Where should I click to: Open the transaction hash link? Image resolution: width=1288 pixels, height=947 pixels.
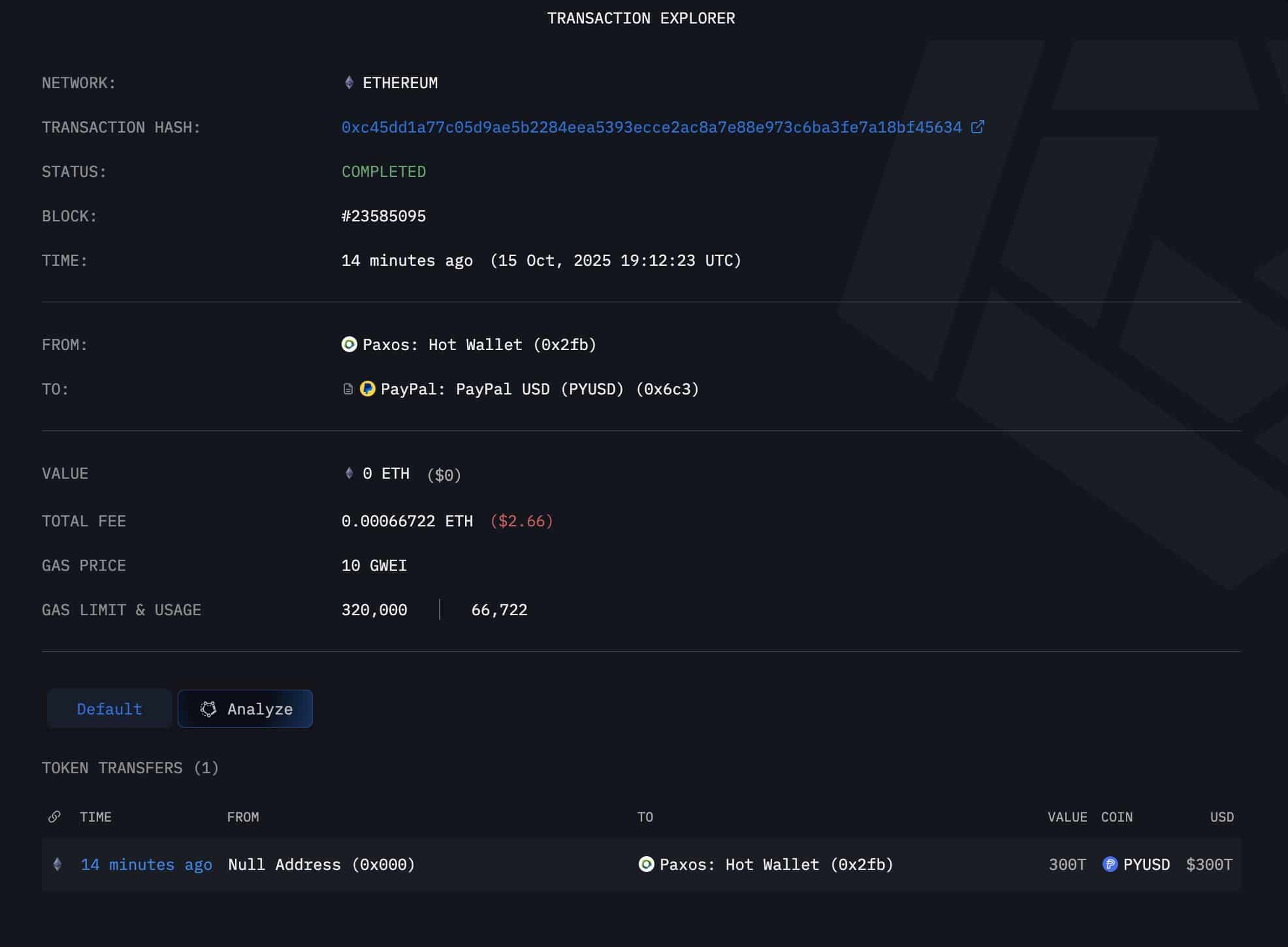click(651, 127)
